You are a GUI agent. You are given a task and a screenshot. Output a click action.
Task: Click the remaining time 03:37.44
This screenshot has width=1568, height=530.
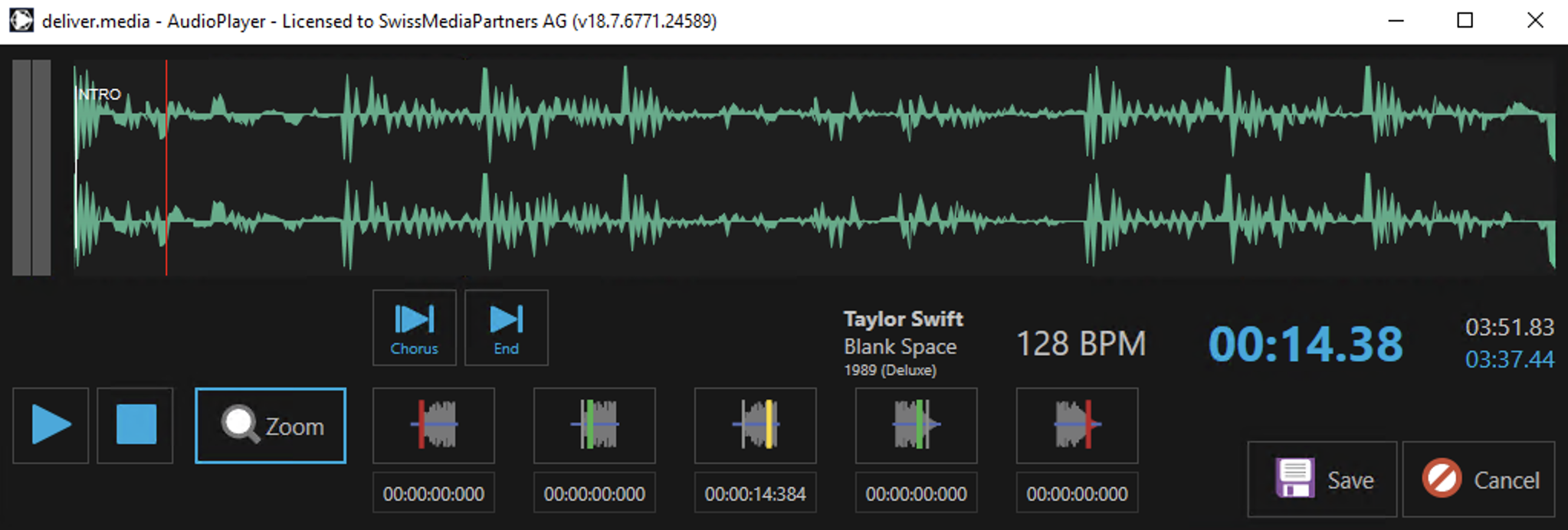(x=1510, y=359)
